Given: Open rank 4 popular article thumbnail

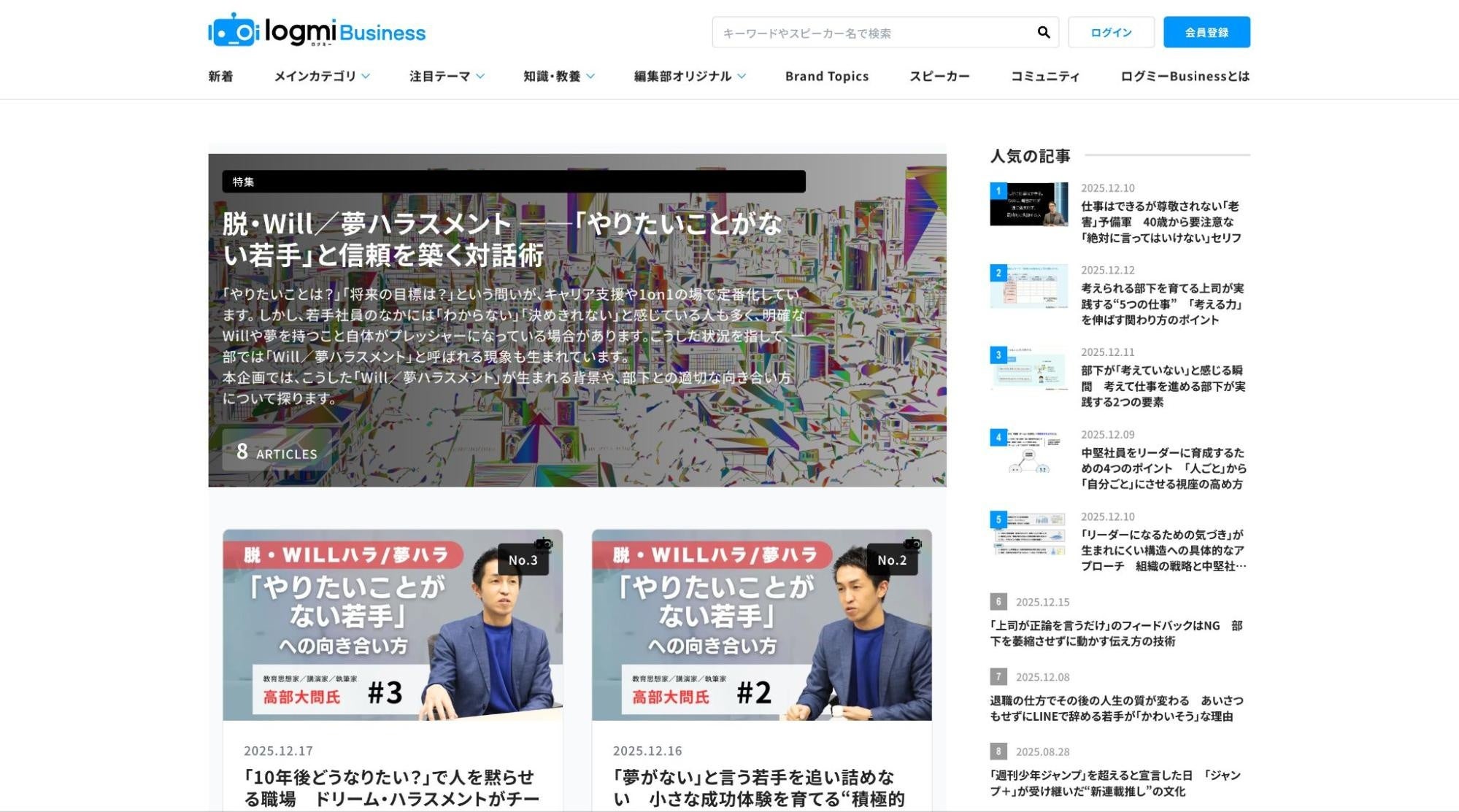Looking at the screenshot, I should point(1028,451).
